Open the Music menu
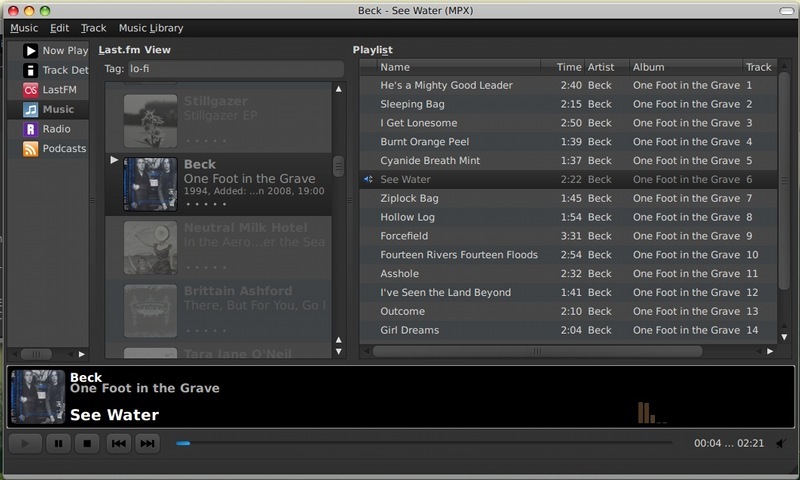 coord(24,28)
